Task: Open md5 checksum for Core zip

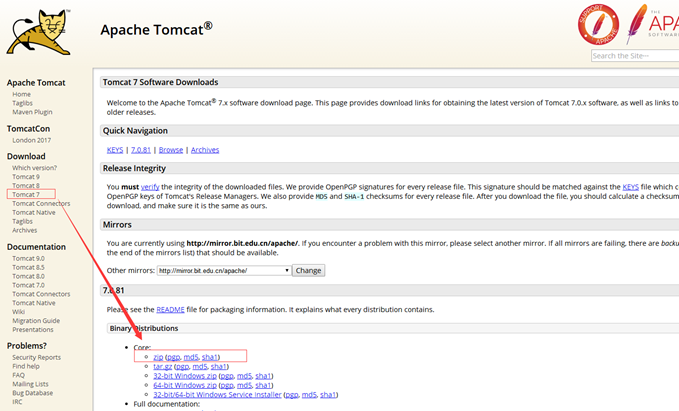Action: point(191,357)
